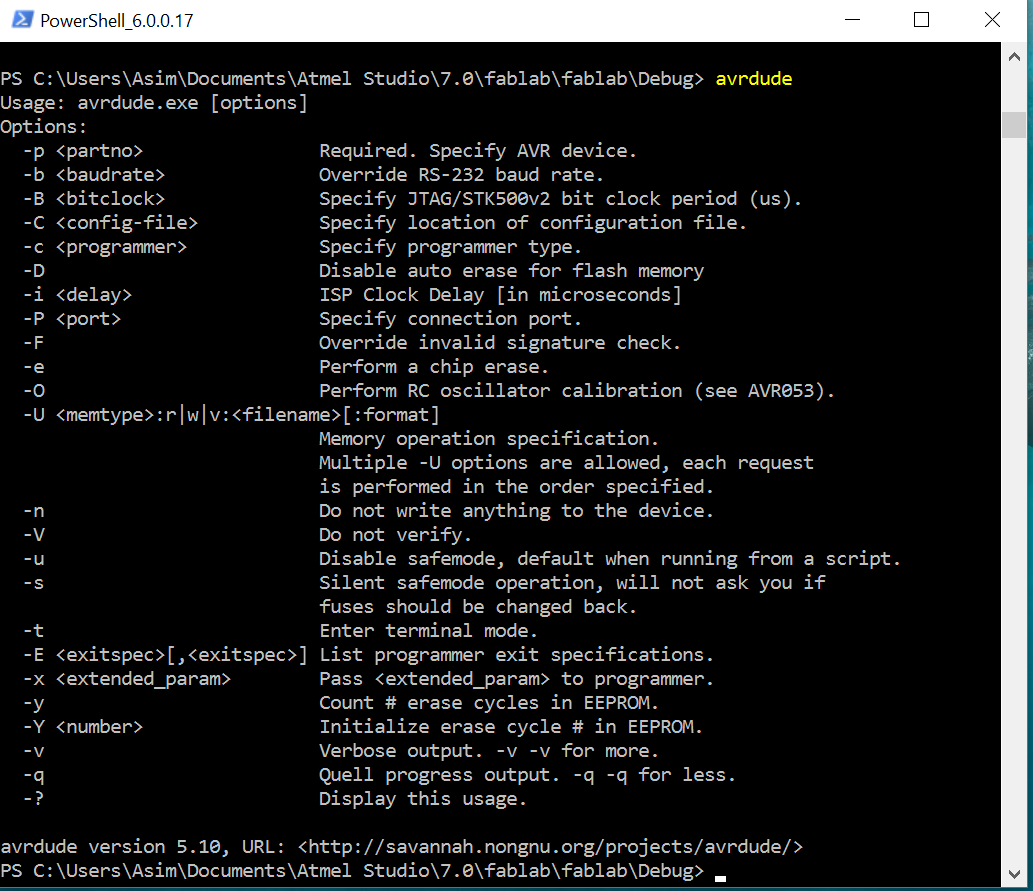The width and height of the screenshot is (1033, 891).
Task: Click the '-B <bitclock>' option
Action: pyautogui.click(x=94, y=198)
